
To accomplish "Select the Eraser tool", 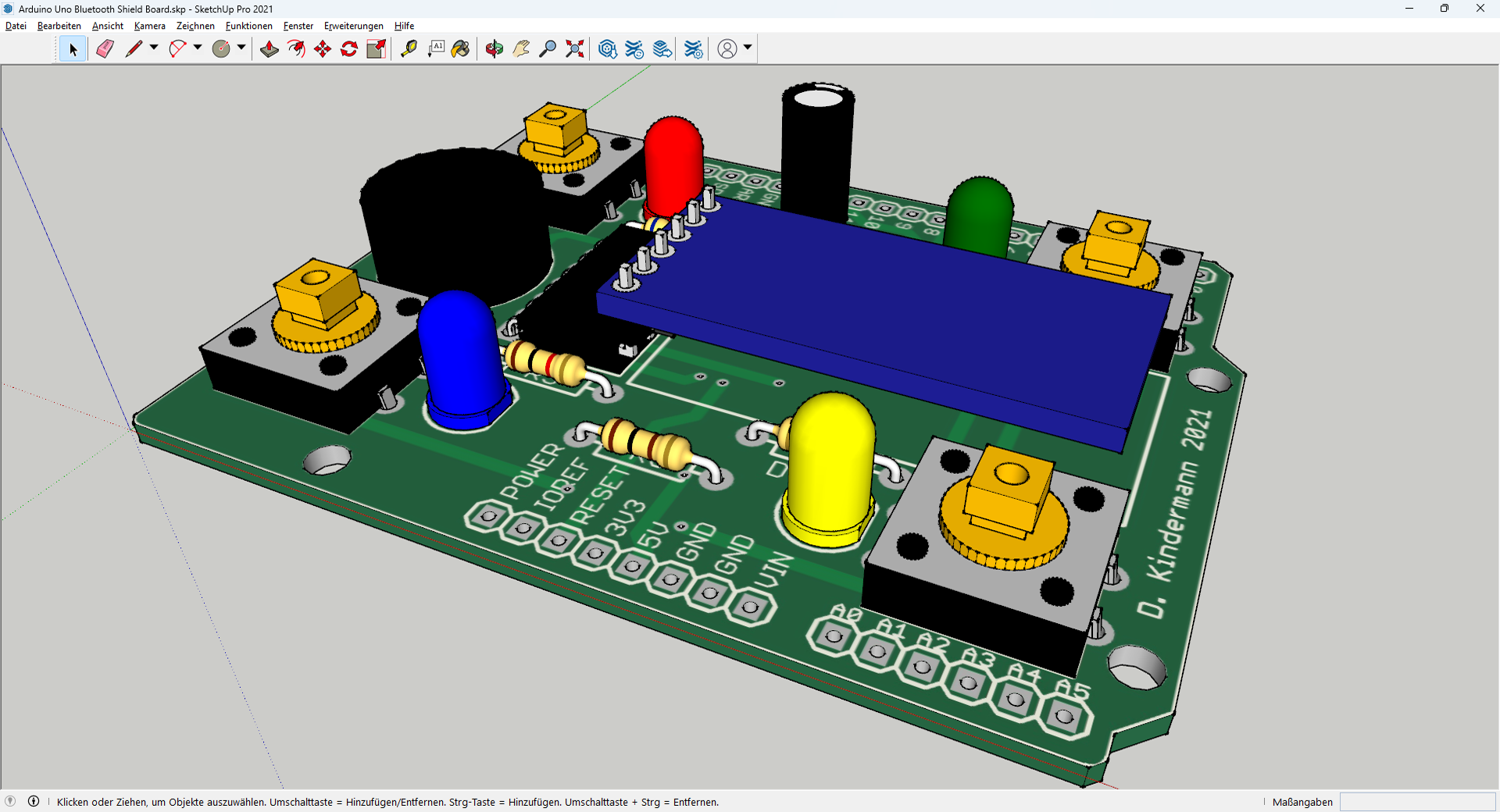I will [105, 49].
